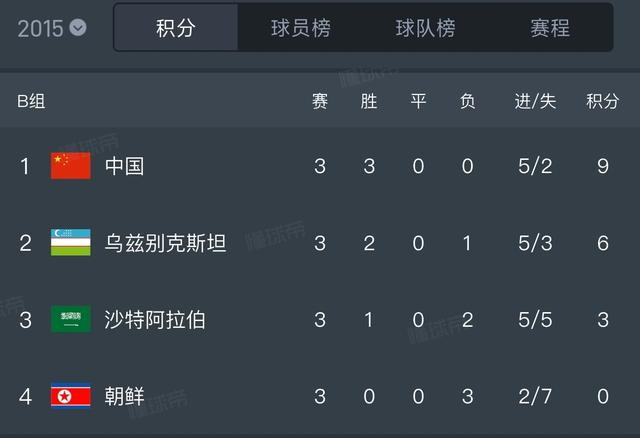Open team 乌兹别克斯坦 details
640x438 pixels.
pyautogui.click(x=165, y=243)
